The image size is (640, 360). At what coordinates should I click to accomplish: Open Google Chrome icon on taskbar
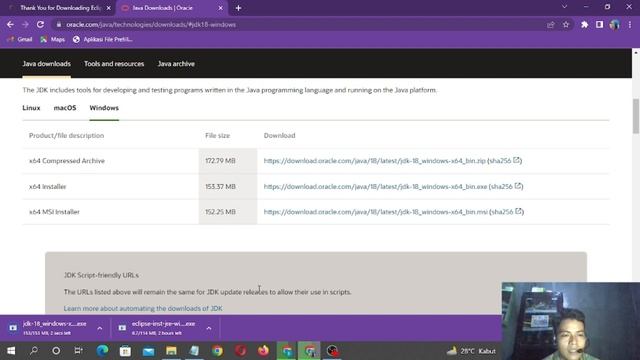(217, 351)
